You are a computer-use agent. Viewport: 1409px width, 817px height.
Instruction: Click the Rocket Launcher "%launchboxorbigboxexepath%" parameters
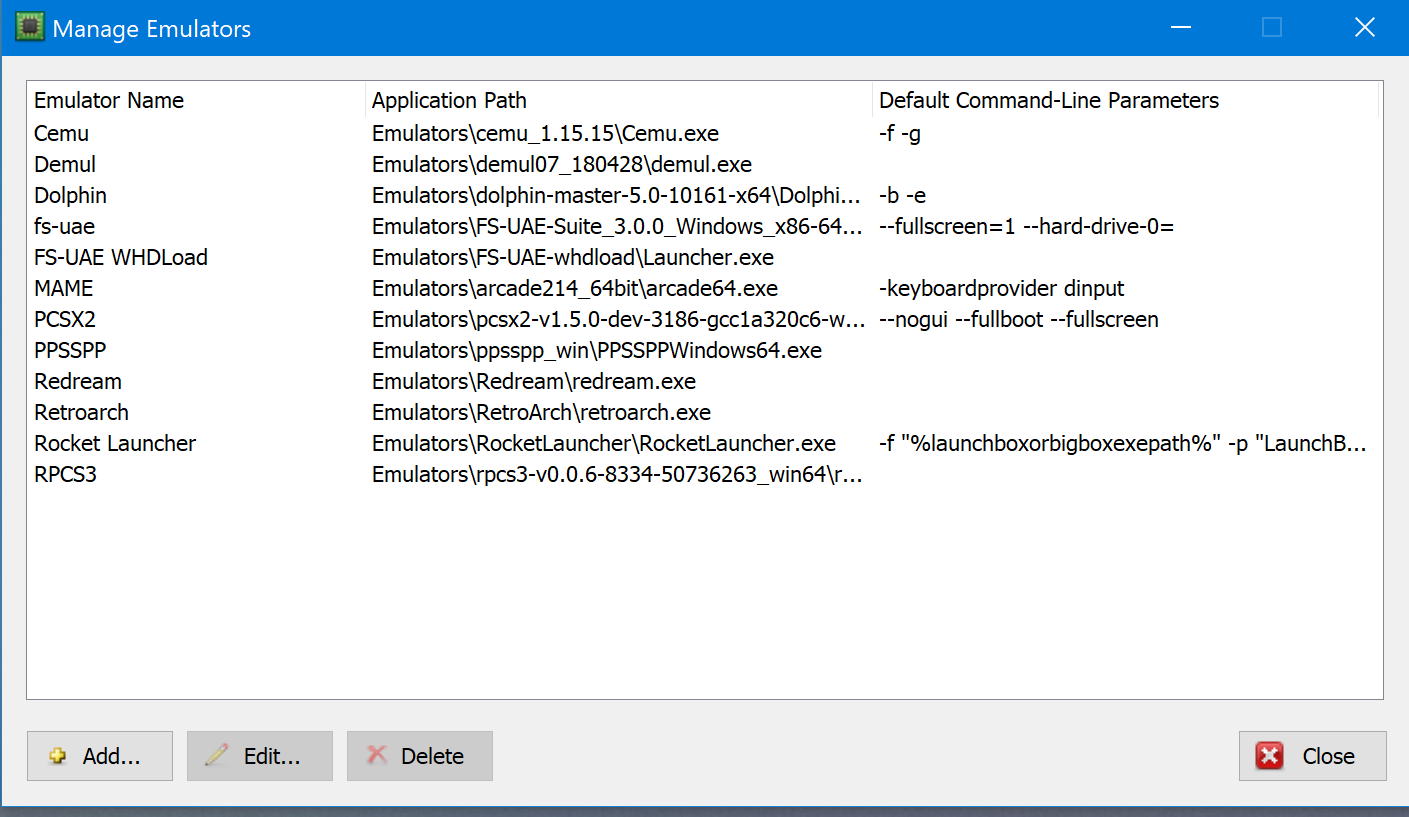tap(1123, 443)
